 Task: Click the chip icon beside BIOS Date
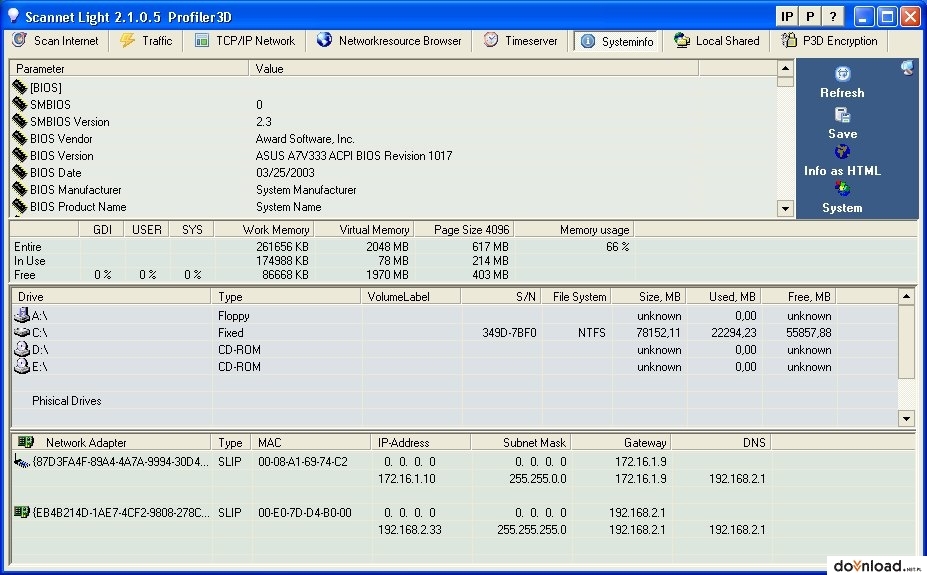[x=20, y=173]
